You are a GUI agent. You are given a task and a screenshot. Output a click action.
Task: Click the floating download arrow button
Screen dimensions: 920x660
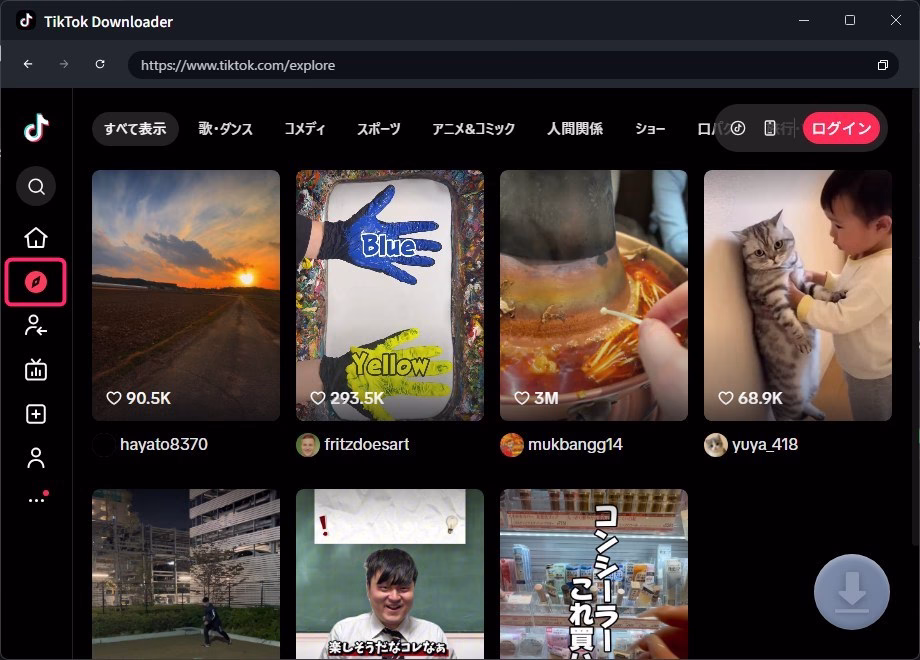tap(851, 592)
